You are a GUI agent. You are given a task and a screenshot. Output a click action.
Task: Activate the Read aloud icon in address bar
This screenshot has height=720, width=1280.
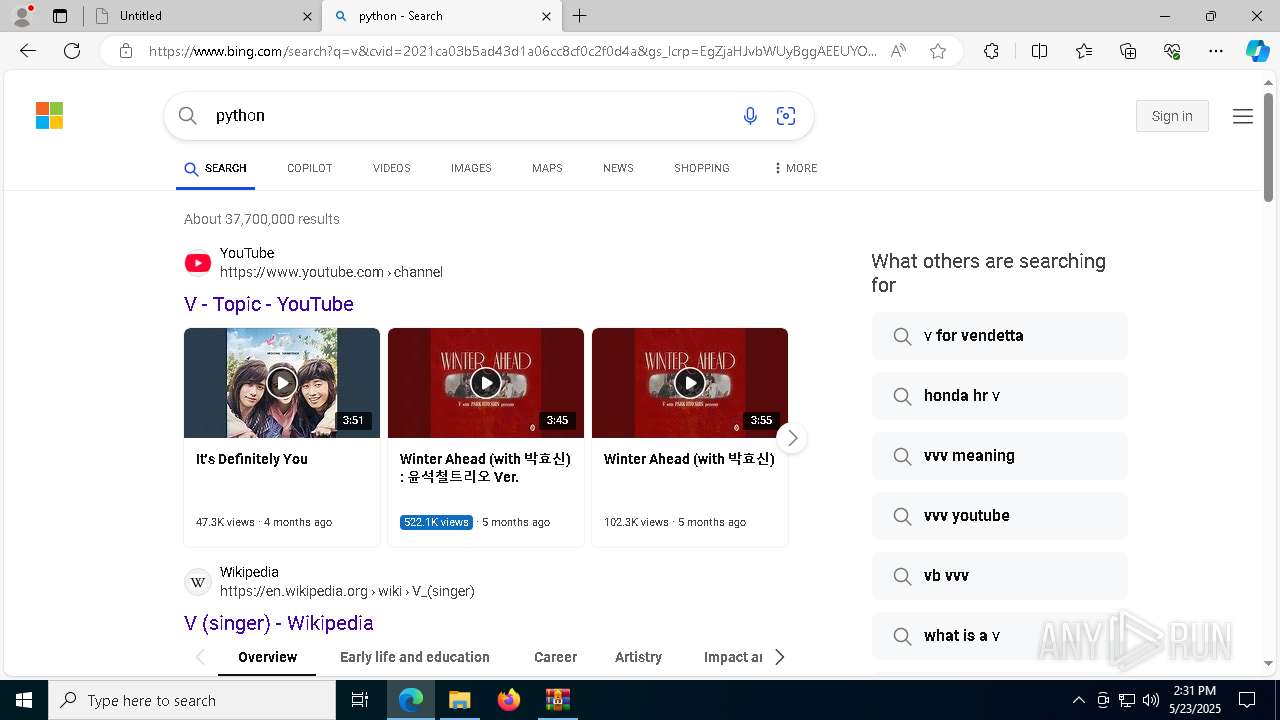898,51
